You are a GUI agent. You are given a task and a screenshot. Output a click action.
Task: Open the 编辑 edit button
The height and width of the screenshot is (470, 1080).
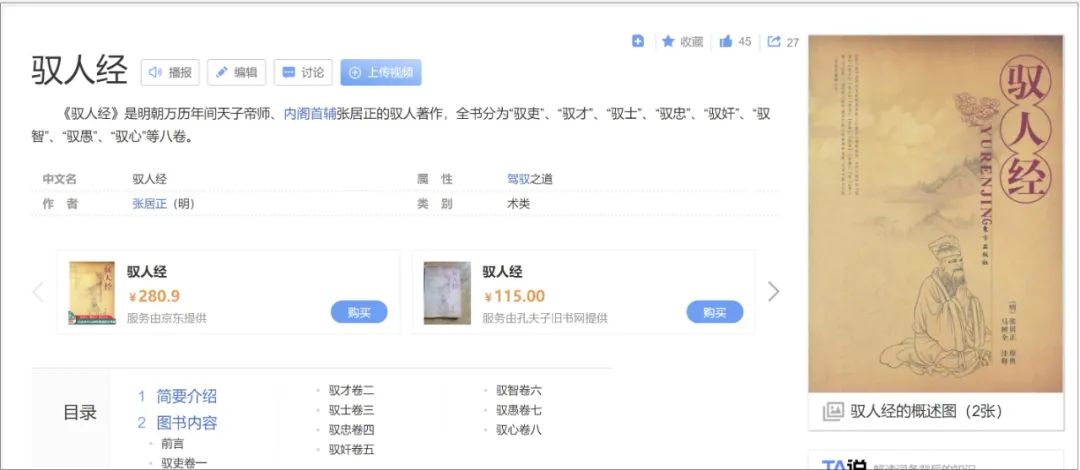[x=236, y=72]
